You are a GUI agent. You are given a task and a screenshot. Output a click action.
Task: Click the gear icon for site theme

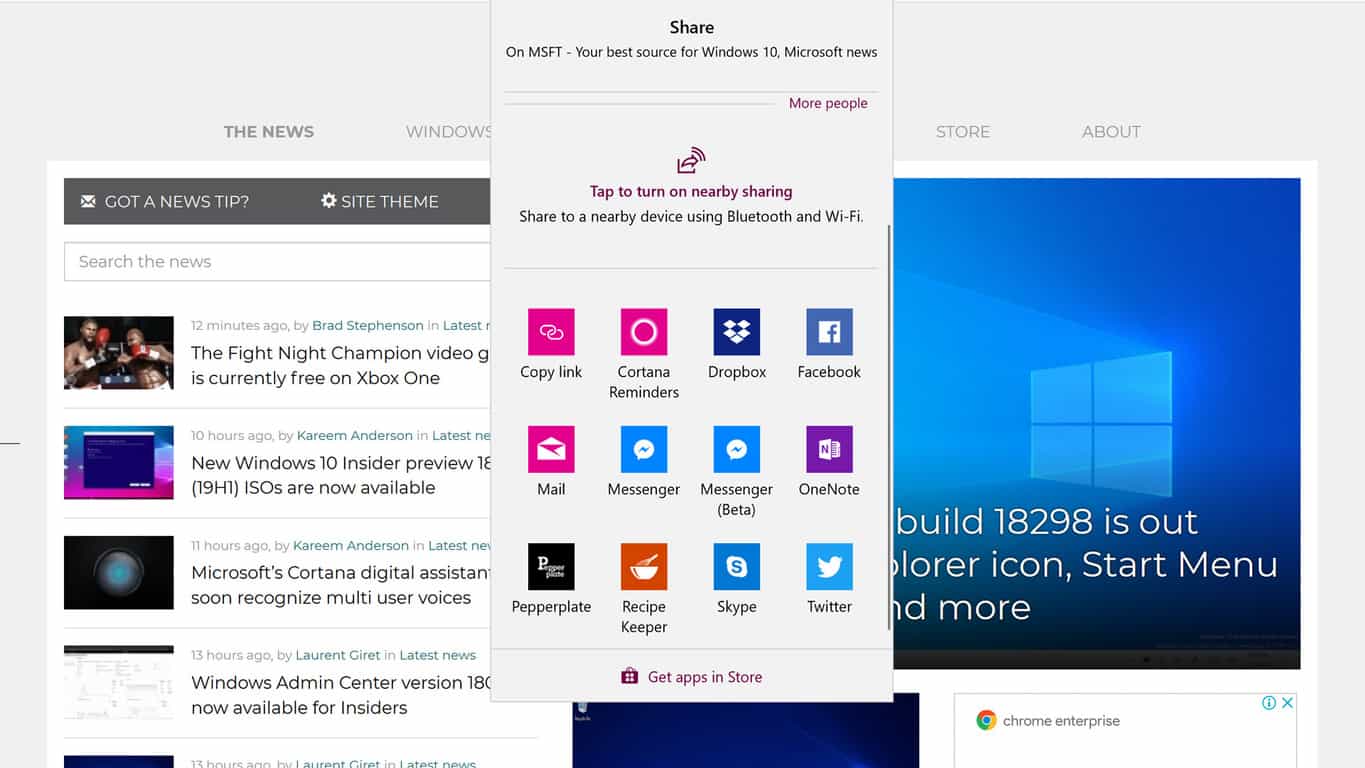[x=328, y=200]
